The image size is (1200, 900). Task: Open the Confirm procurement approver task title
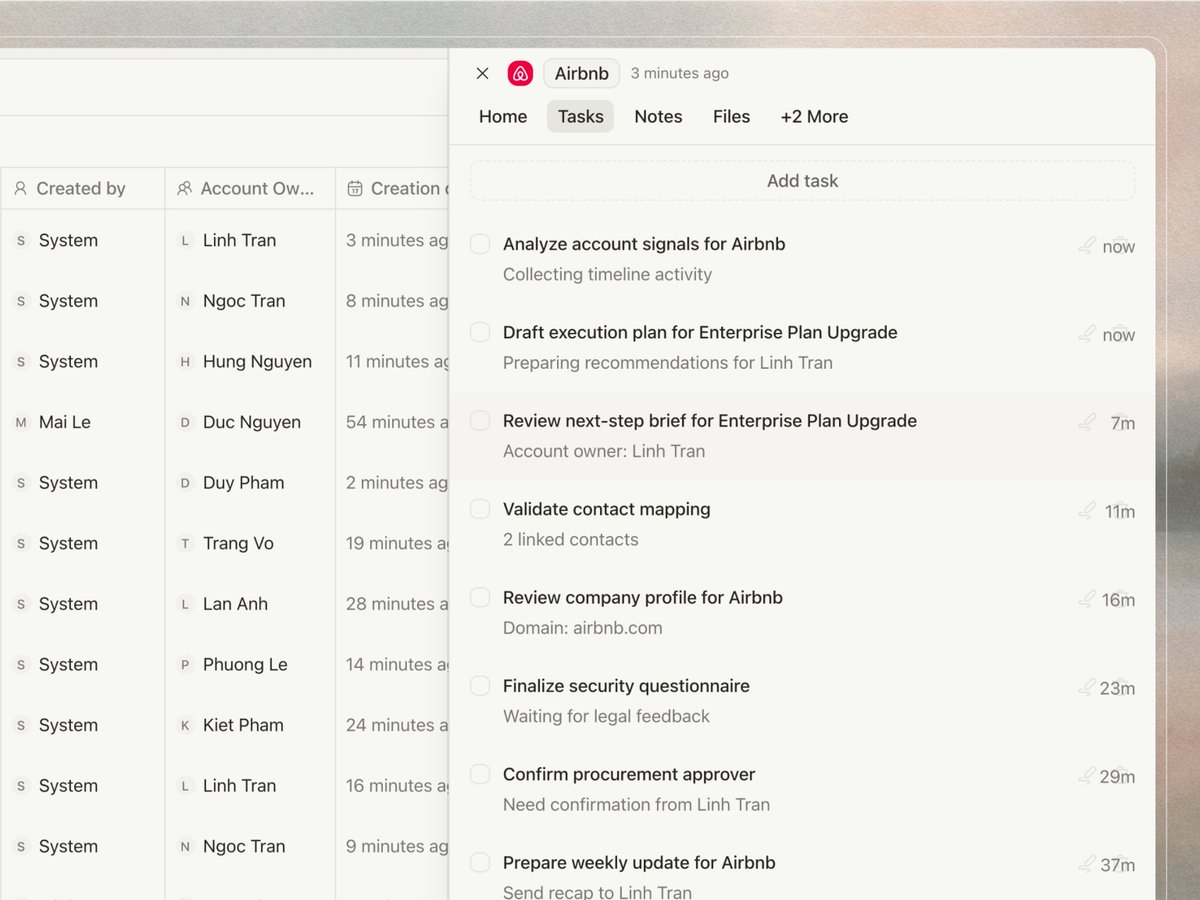pos(629,774)
